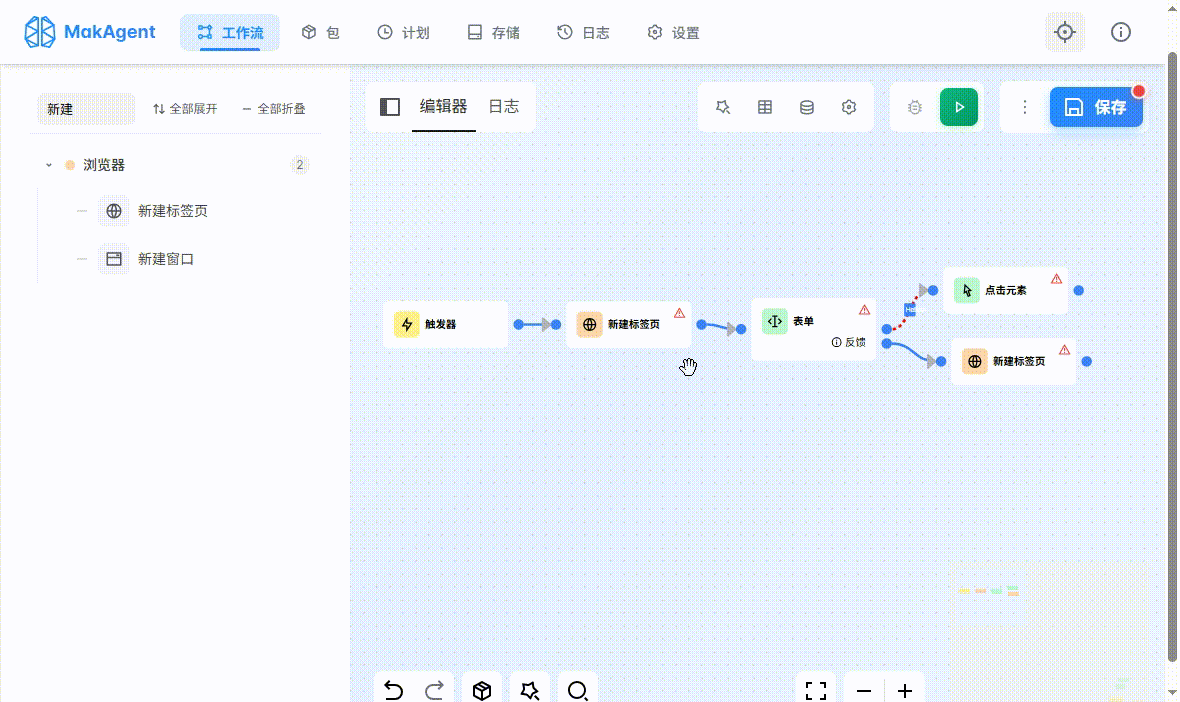Open the three-dot more options menu
Screen dimensions: 1180x702
click(x=1024, y=107)
